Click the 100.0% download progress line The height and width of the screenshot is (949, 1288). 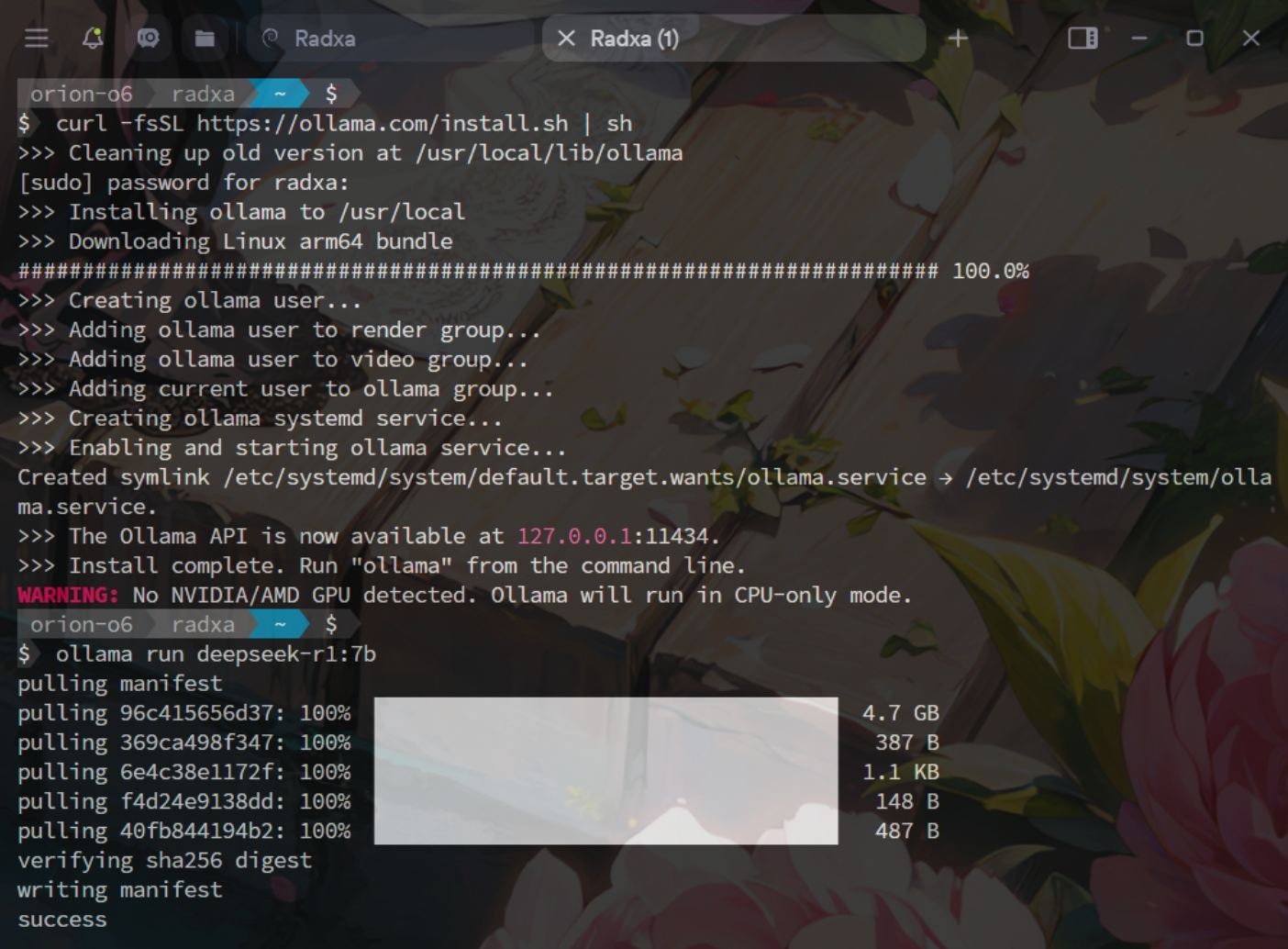click(x=524, y=271)
